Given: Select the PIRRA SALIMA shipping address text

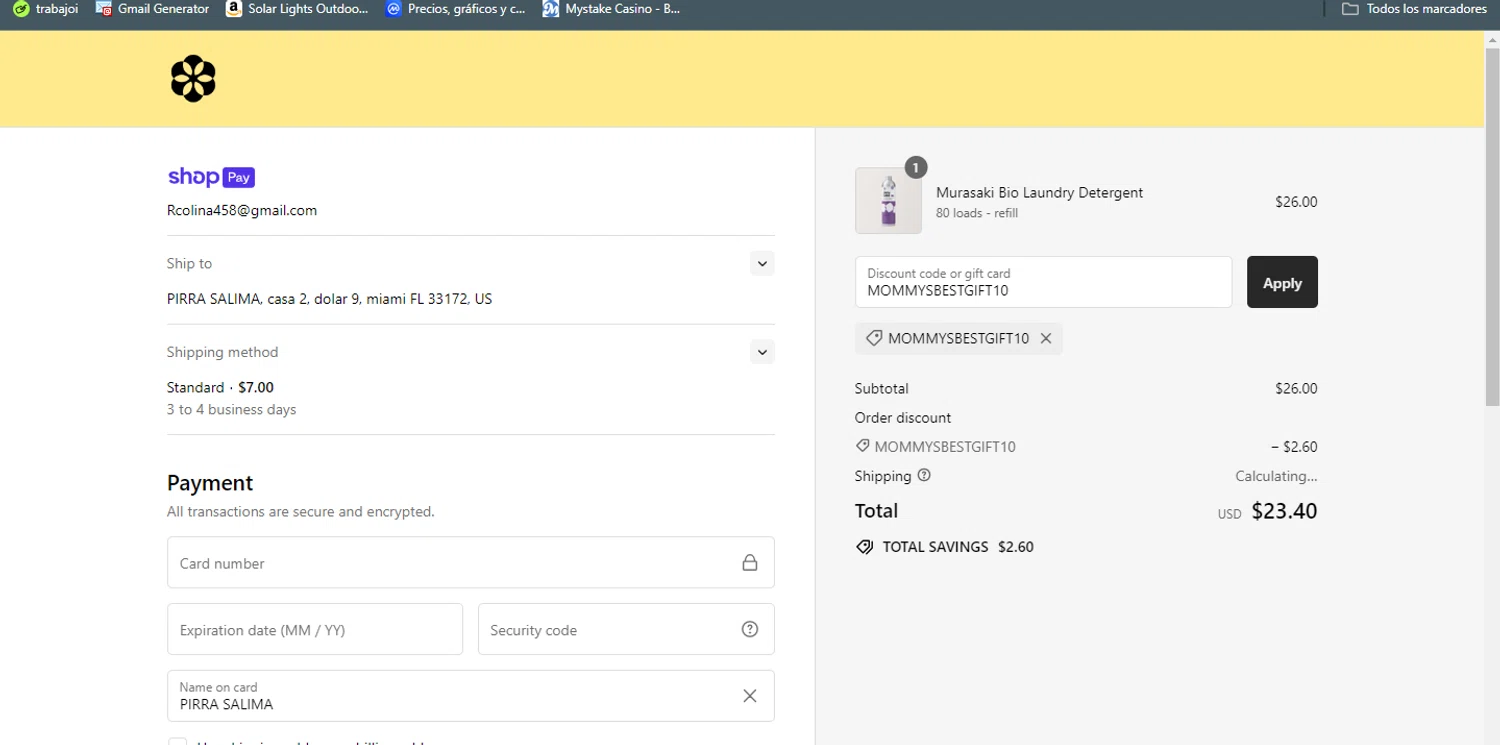Looking at the screenshot, I should pos(329,299).
